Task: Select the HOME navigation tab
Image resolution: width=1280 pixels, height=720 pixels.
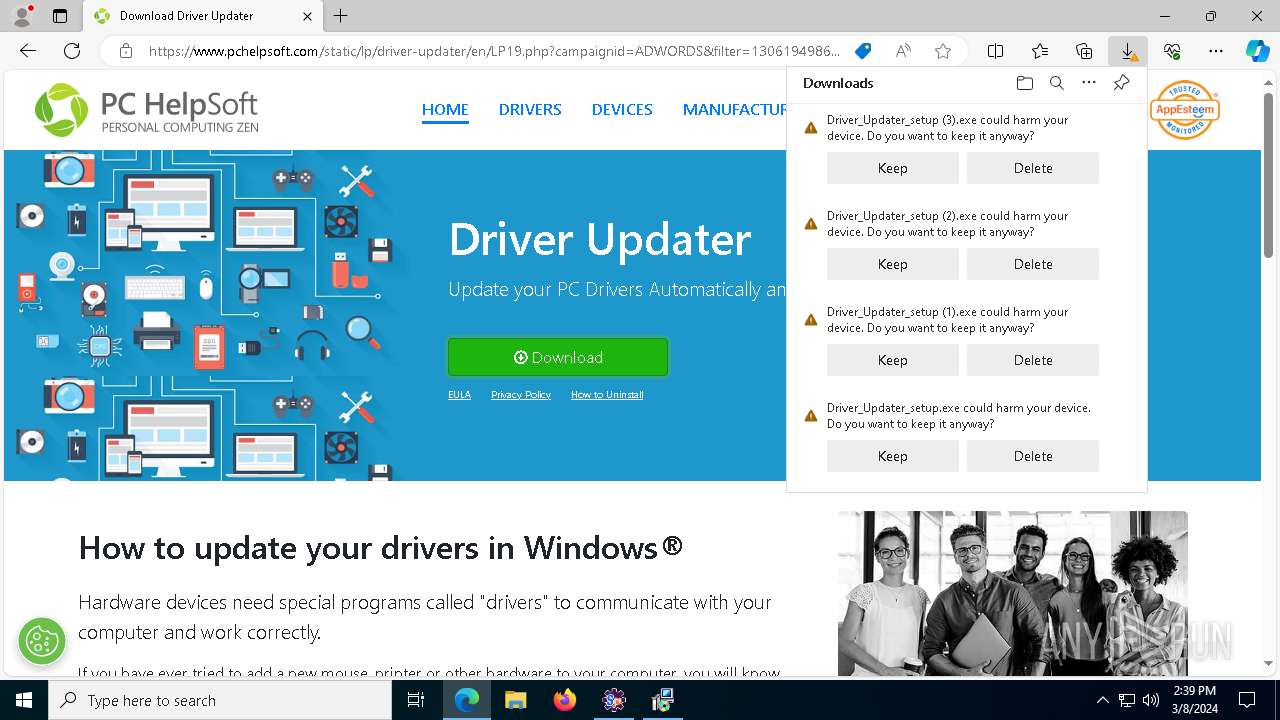Action: coord(445,110)
